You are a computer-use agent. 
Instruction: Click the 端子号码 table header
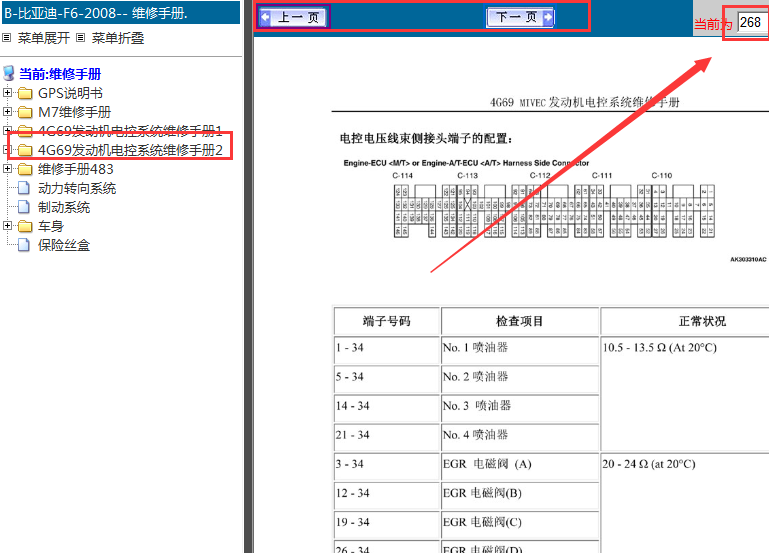coord(386,321)
